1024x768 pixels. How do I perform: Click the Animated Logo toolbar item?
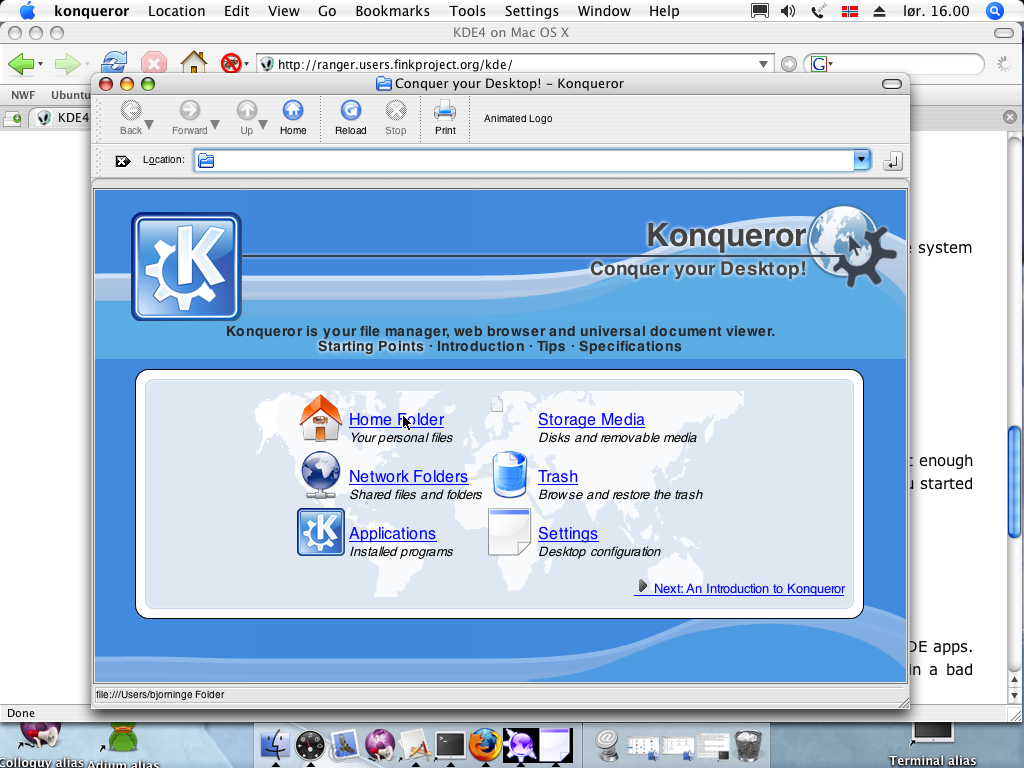tap(518, 118)
